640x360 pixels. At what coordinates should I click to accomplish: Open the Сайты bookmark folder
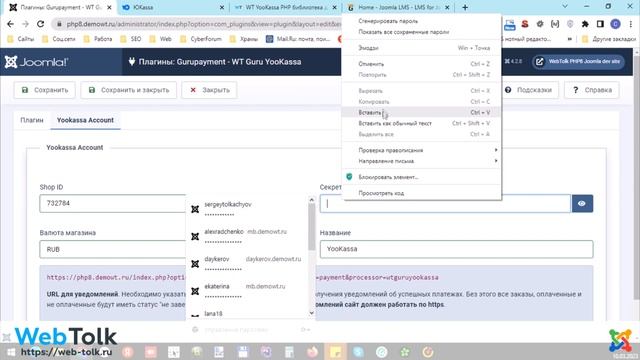21,39
